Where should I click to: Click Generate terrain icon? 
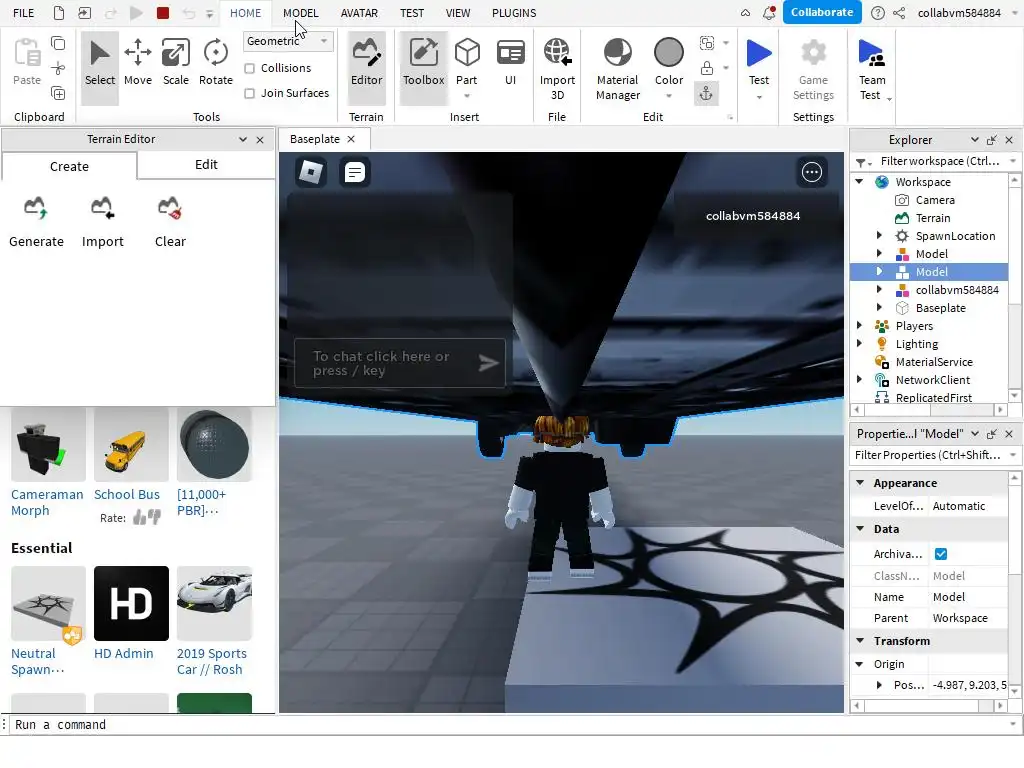click(36, 208)
